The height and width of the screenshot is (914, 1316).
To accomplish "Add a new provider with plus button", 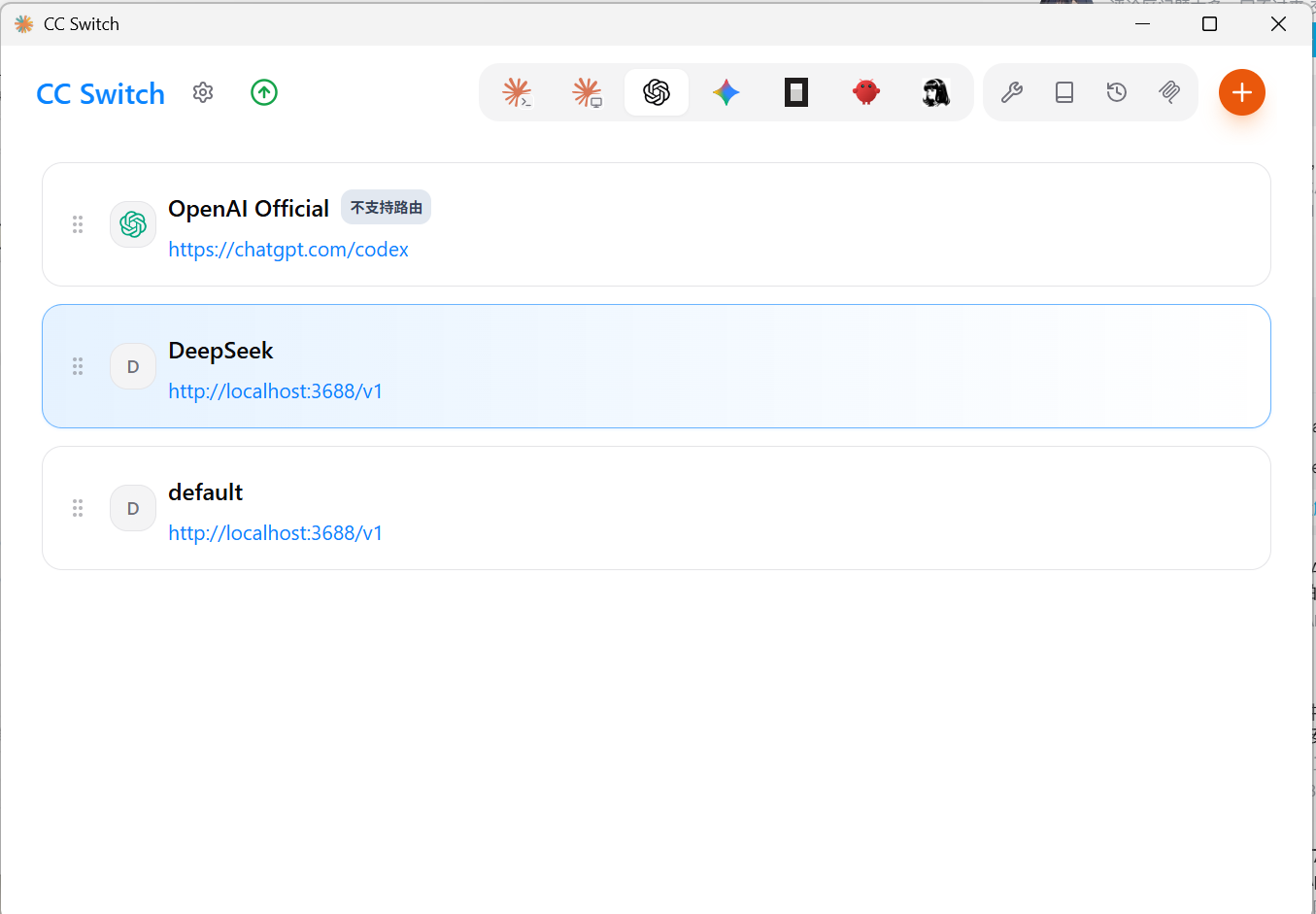I will tap(1242, 92).
